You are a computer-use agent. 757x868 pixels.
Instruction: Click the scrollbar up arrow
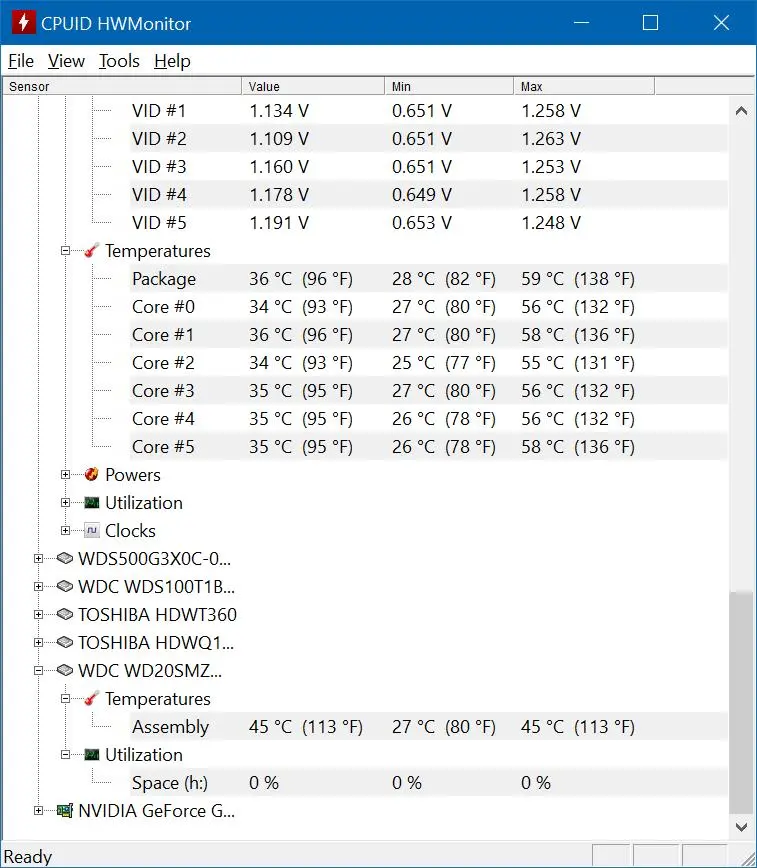741,111
